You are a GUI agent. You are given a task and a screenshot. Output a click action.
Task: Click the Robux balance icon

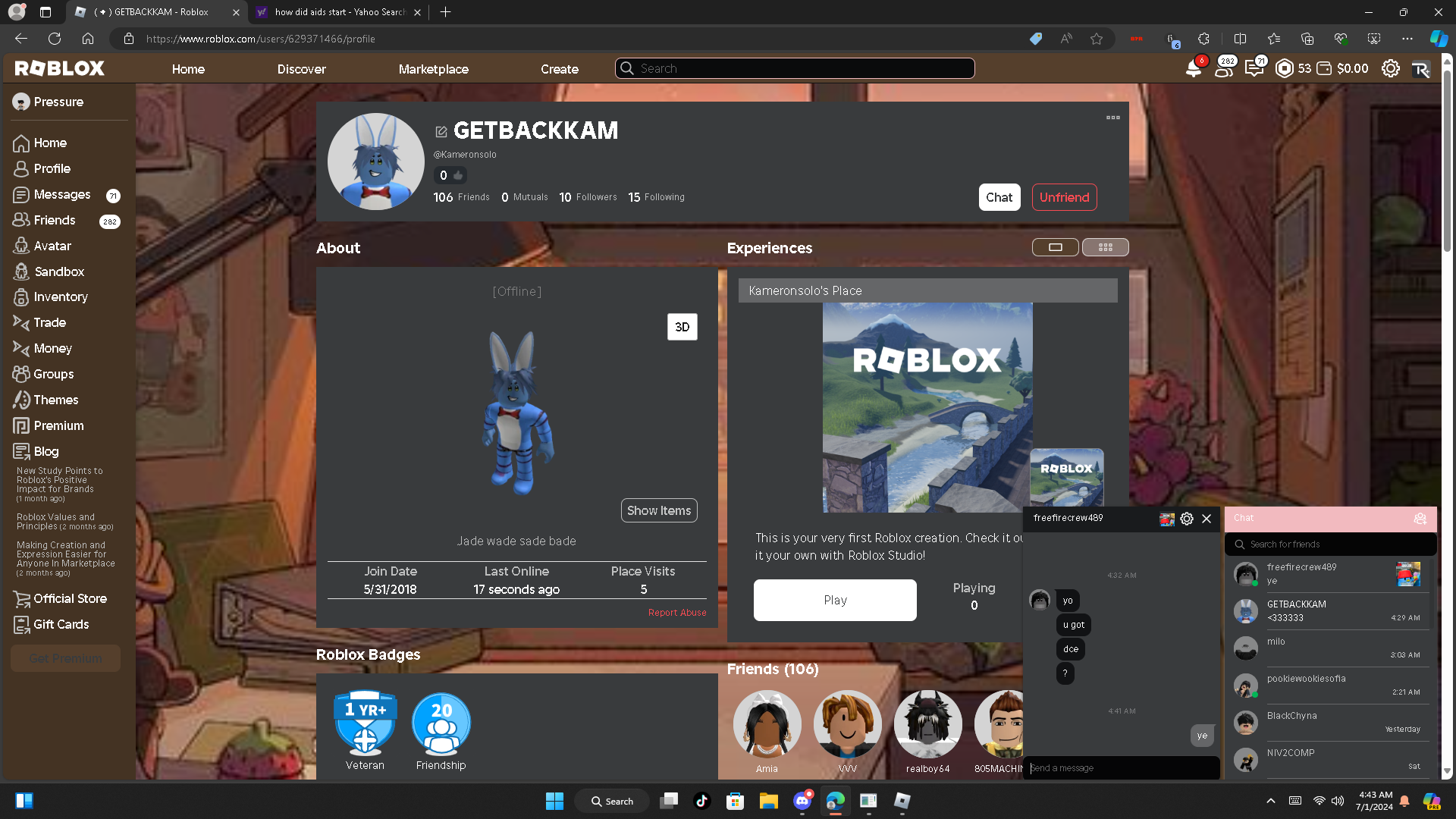(1285, 68)
